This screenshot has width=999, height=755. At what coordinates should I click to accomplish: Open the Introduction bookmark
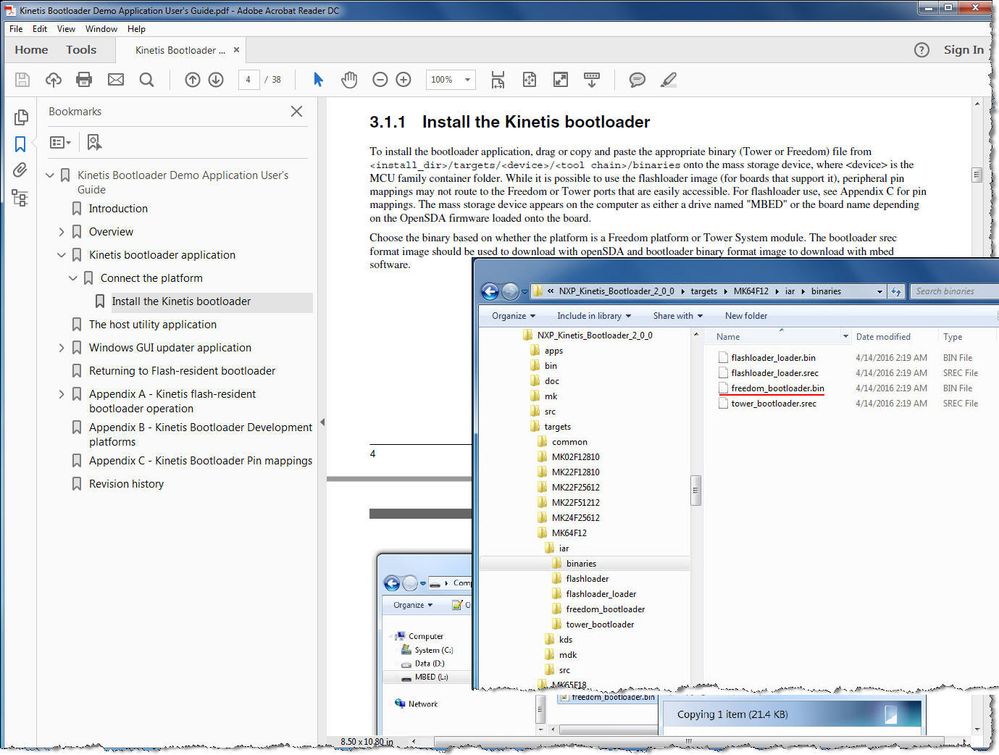coord(118,209)
